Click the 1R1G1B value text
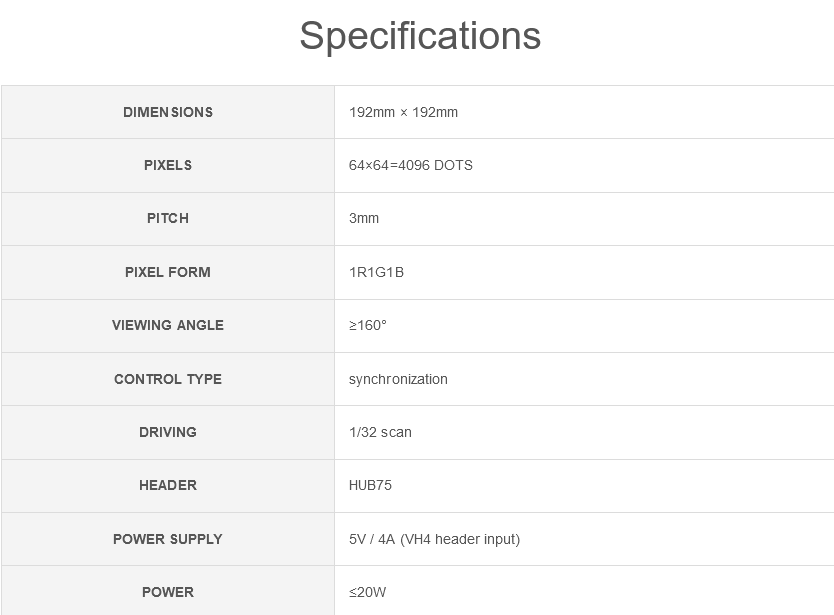Image resolution: width=834 pixels, height=615 pixels. point(376,272)
